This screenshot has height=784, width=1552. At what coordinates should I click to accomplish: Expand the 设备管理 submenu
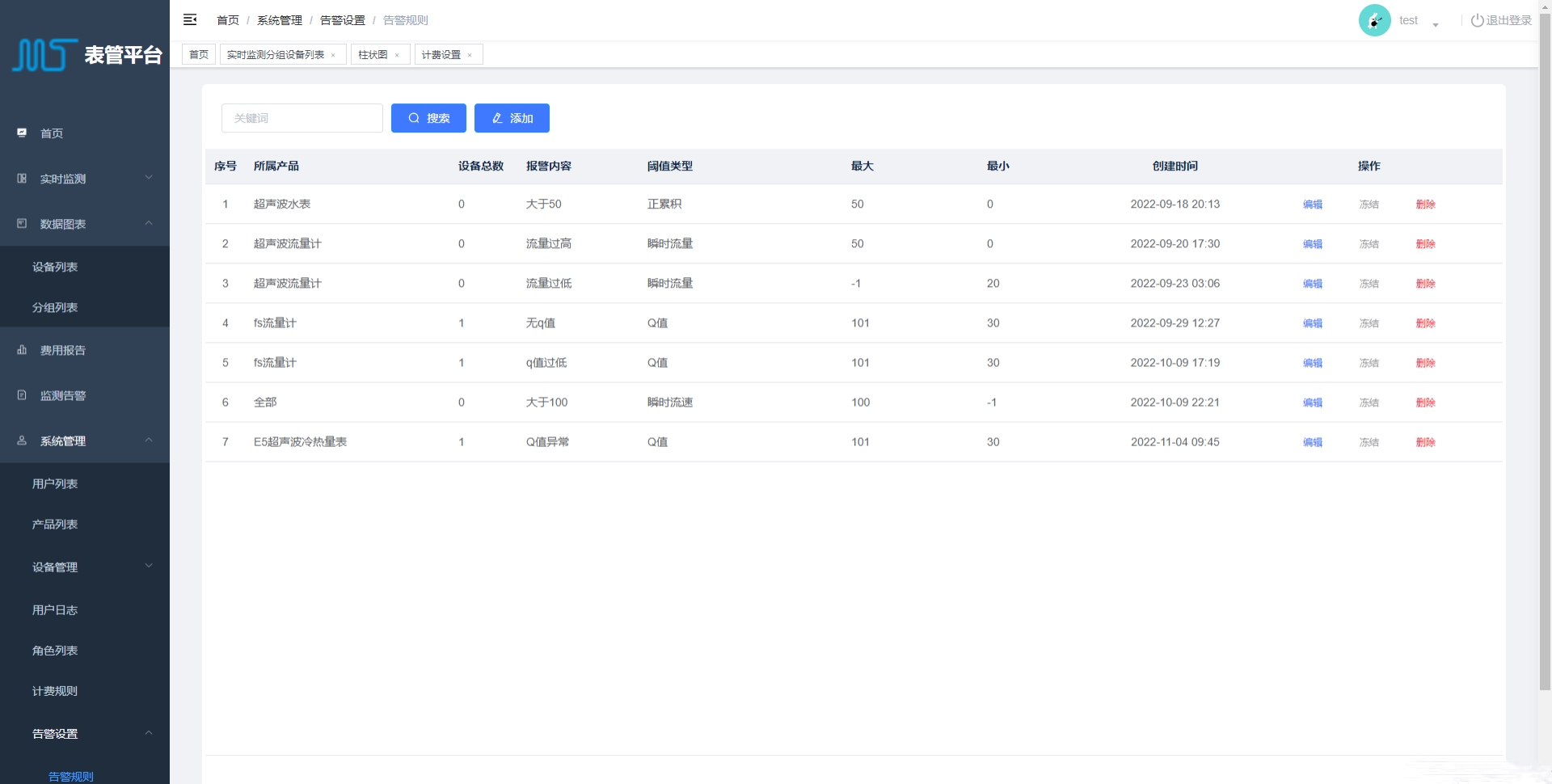tap(149, 566)
